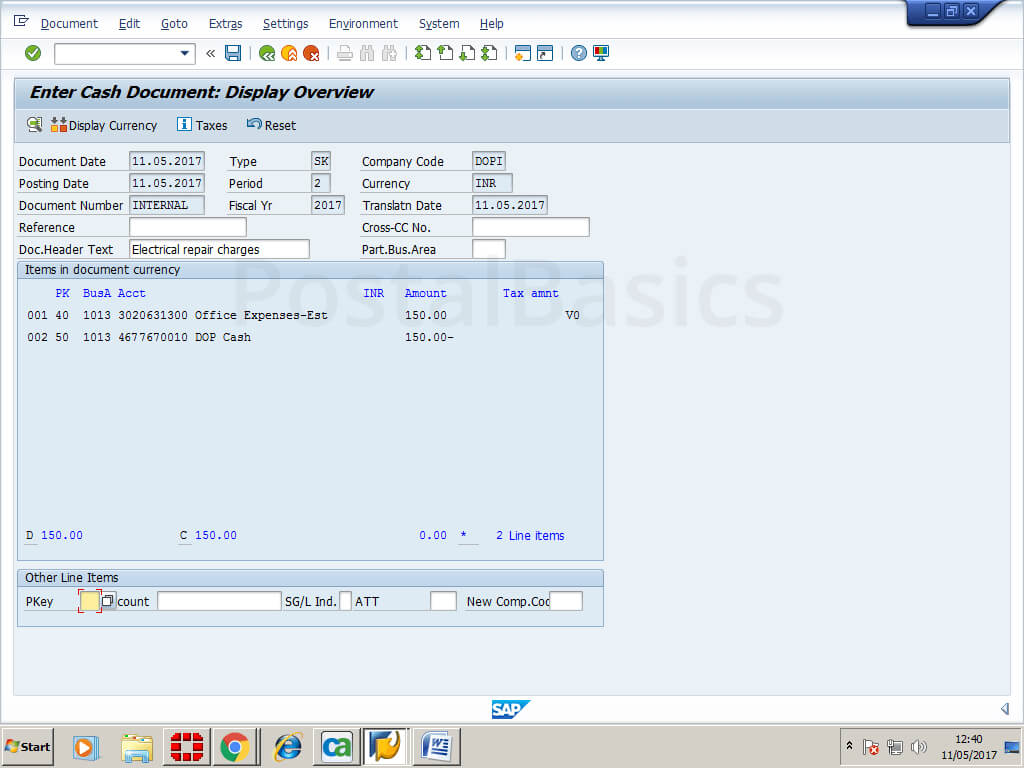Viewport: 1024px width, 768px height.
Task: Open the PKey search help button
Action: click(x=108, y=601)
